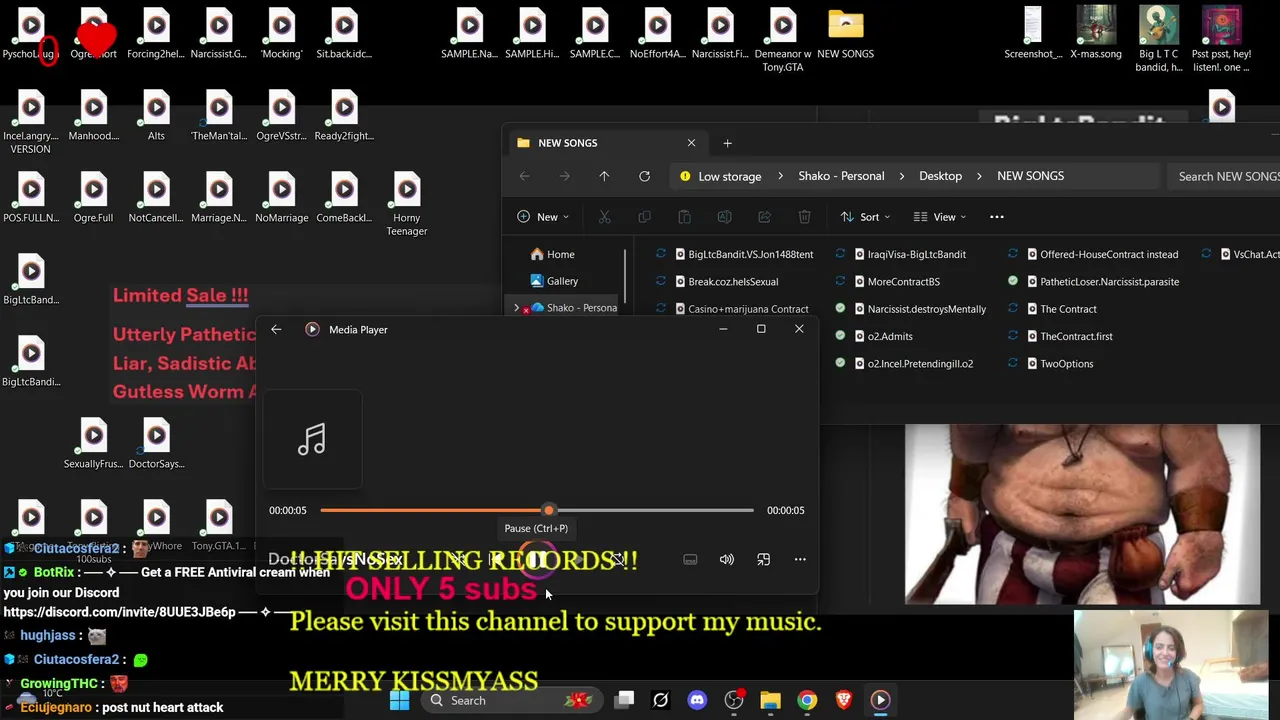Screen dimensions: 1280x720
Task: Click the taskbar Search box
Action: pos(510,700)
